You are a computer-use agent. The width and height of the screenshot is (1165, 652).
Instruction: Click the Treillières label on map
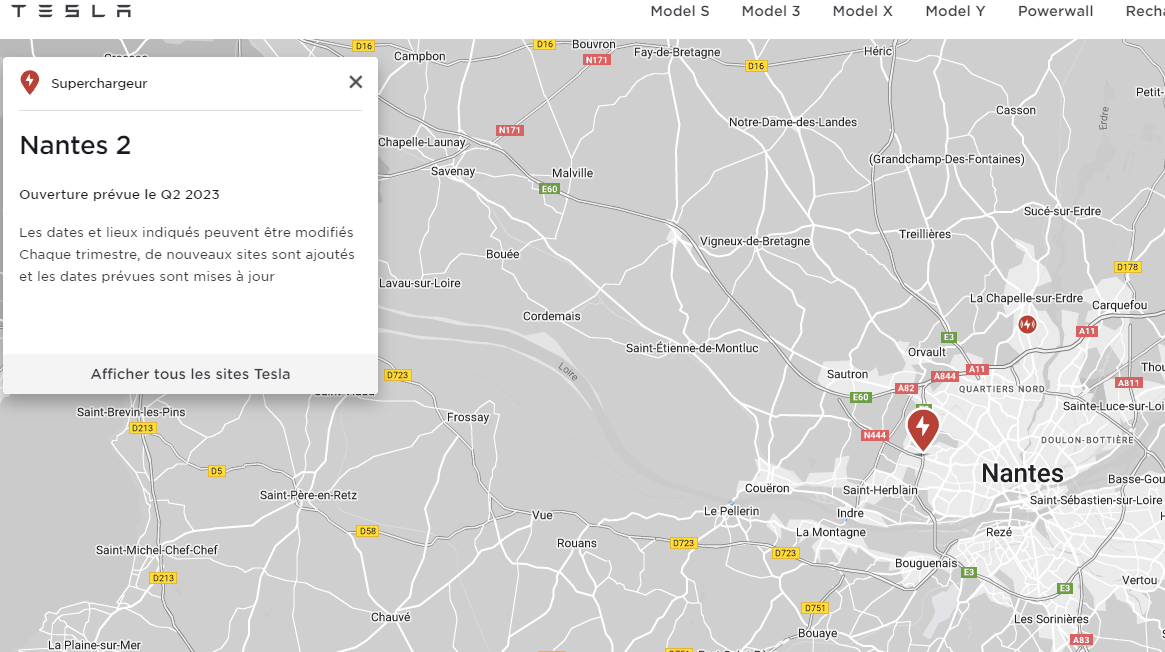925,235
